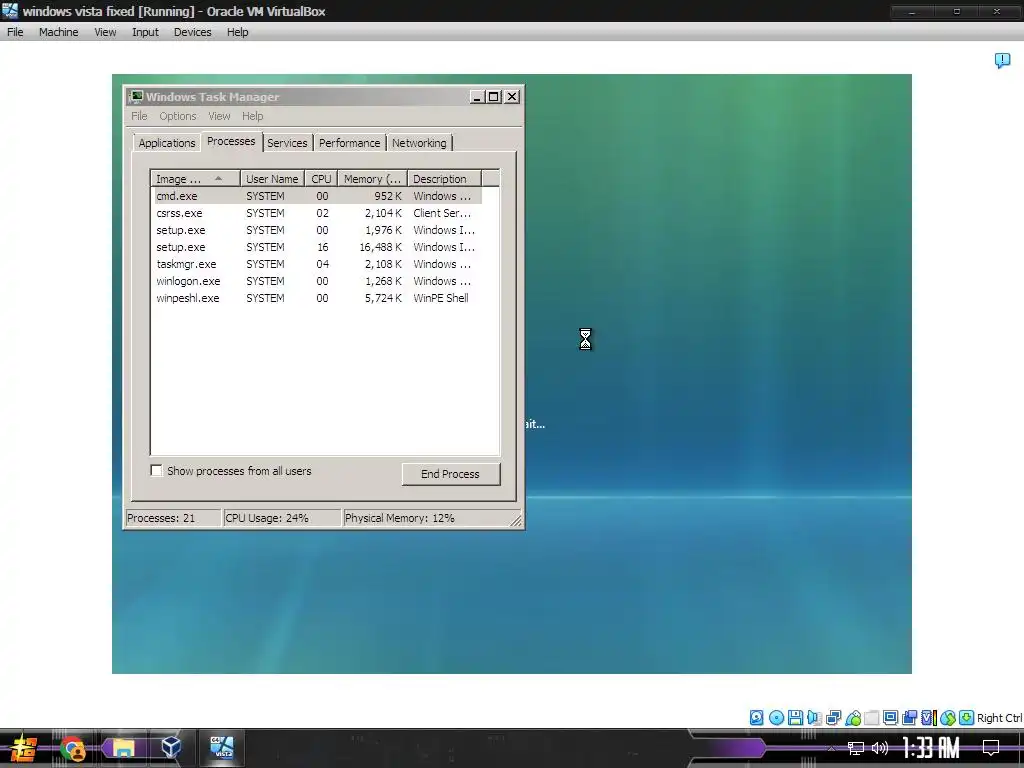1024x768 pixels.
Task: Click the VirtualBox hard disk activity icon
Action: 756,718
